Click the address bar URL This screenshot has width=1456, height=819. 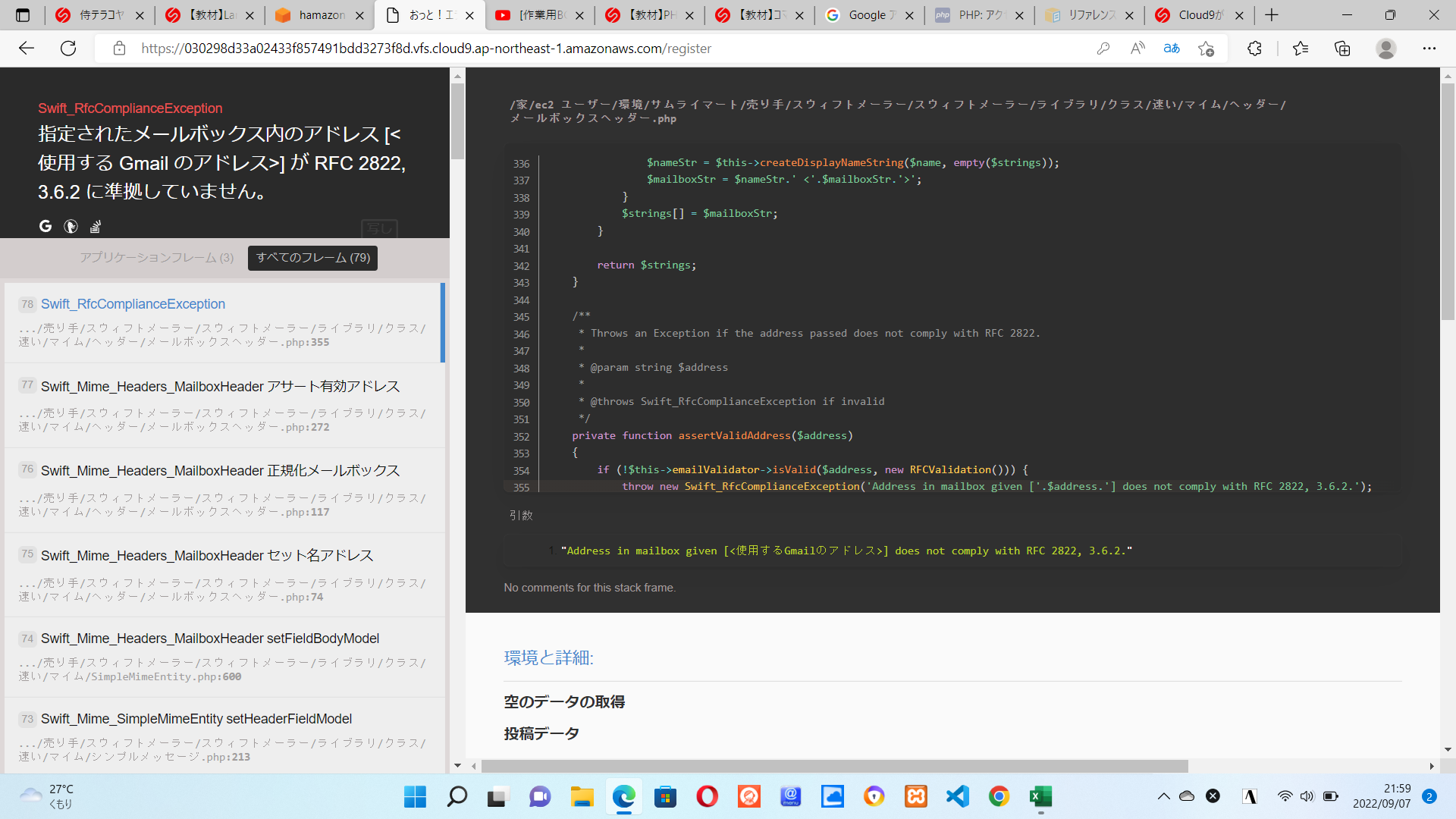pyautogui.click(x=426, y=49)
